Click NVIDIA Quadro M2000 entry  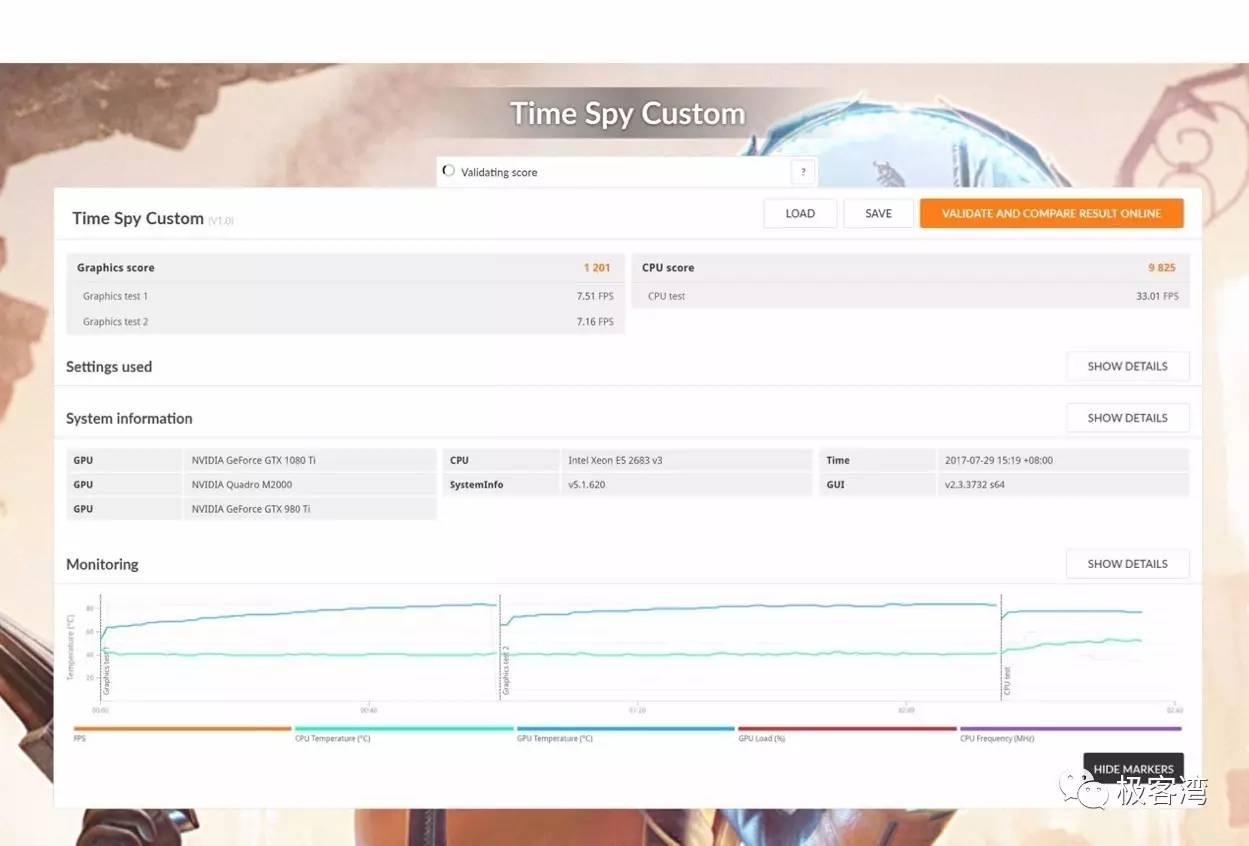[x=240, y=485]
